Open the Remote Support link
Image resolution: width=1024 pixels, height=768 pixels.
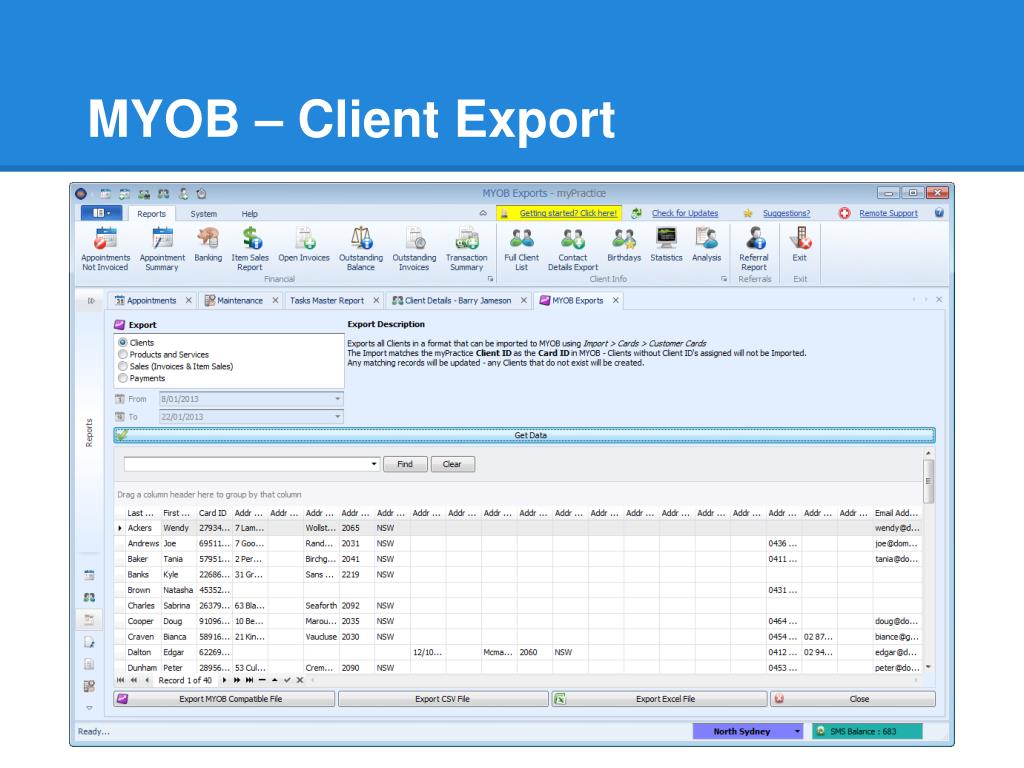pos(888,213)
